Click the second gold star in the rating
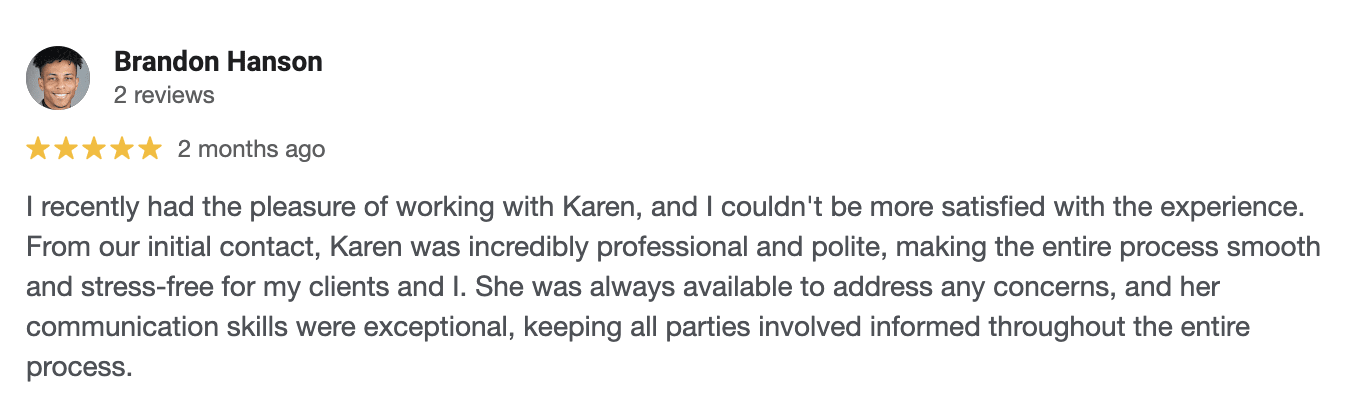 click(x=66, y=150)
